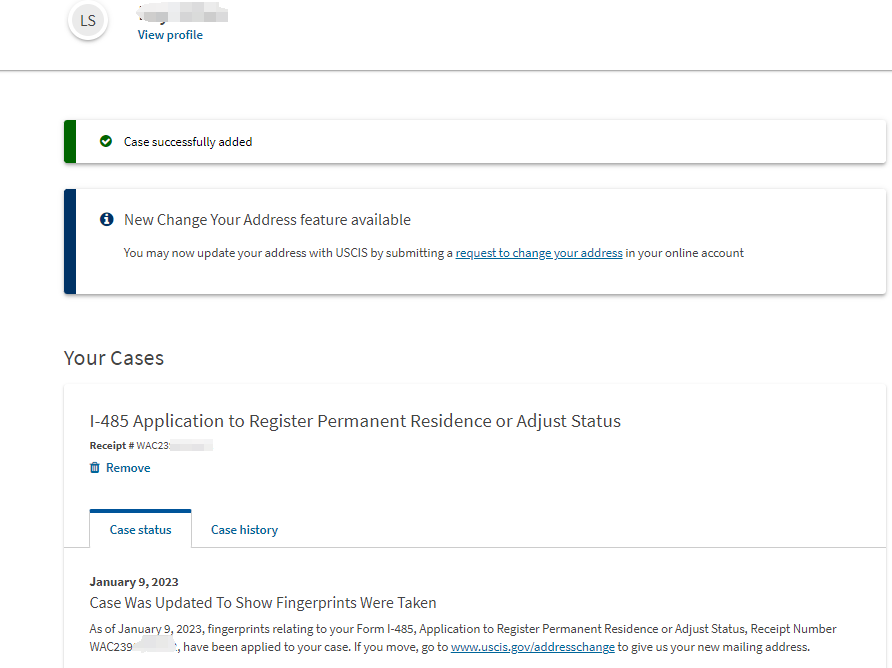
Task: Open the Case history tab
Action: pos(244,530)
